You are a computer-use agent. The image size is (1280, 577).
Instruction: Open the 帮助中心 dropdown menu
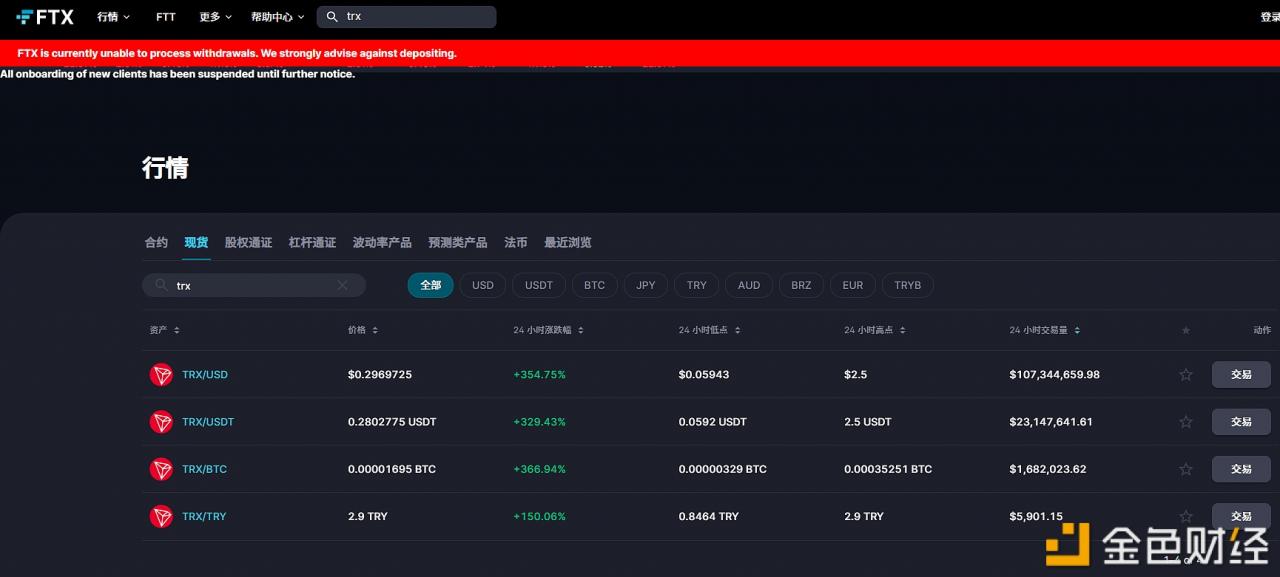(277, 17)
